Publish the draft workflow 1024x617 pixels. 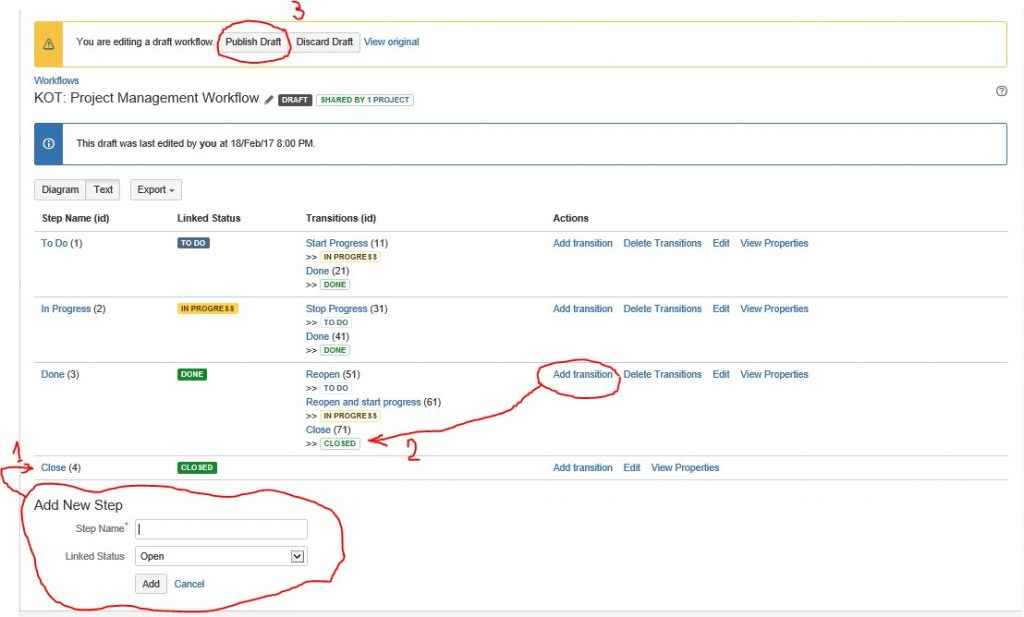tap(253, 42)
